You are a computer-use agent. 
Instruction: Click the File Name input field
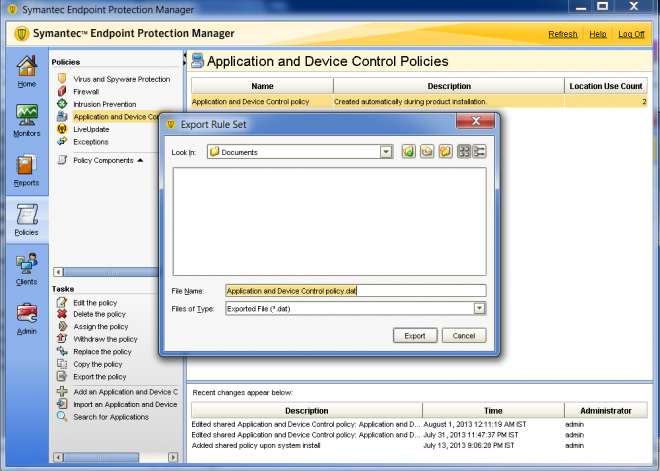click(x=356, y=290)
